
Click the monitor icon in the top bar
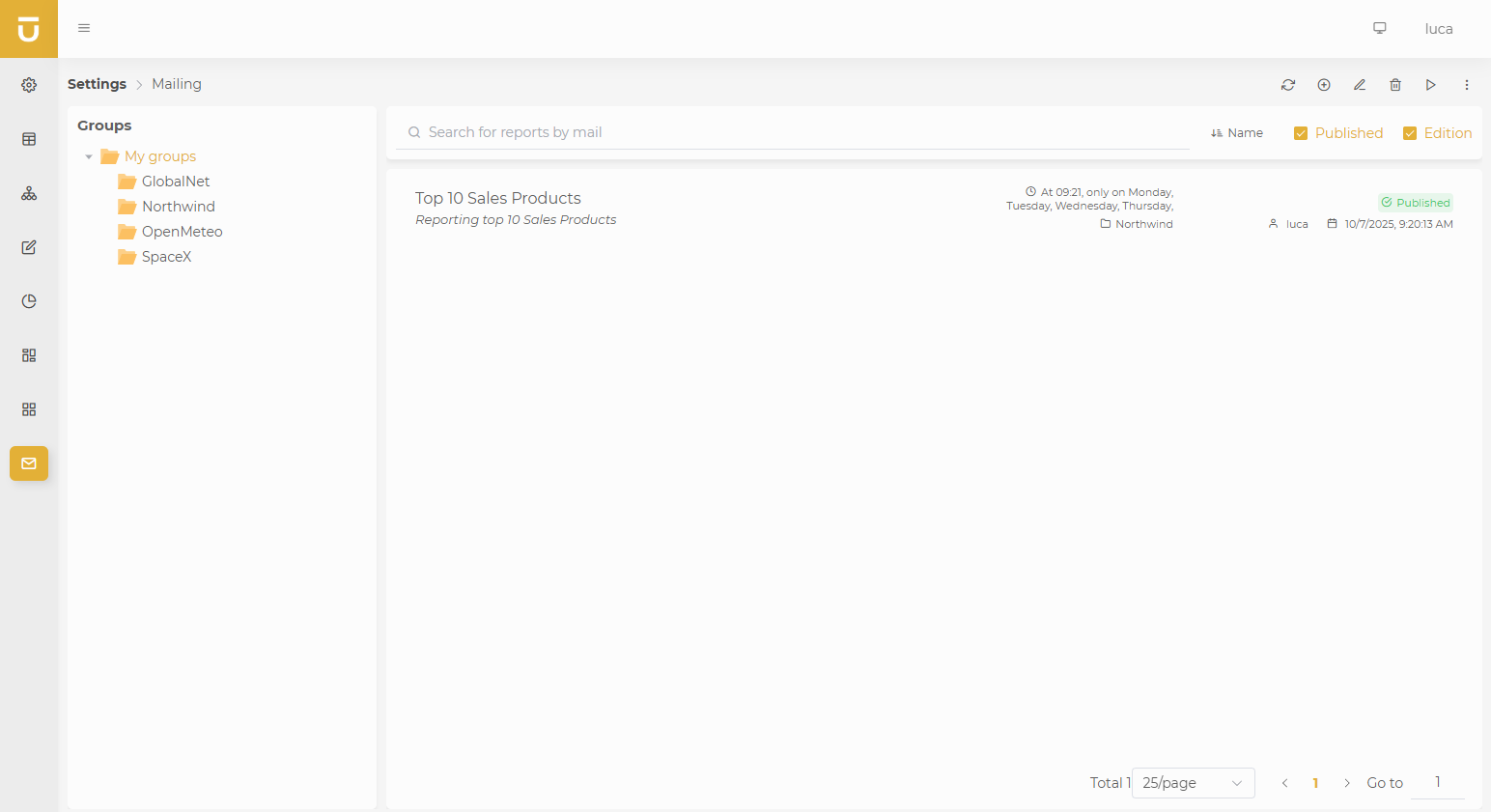[x=1379, y=28]
